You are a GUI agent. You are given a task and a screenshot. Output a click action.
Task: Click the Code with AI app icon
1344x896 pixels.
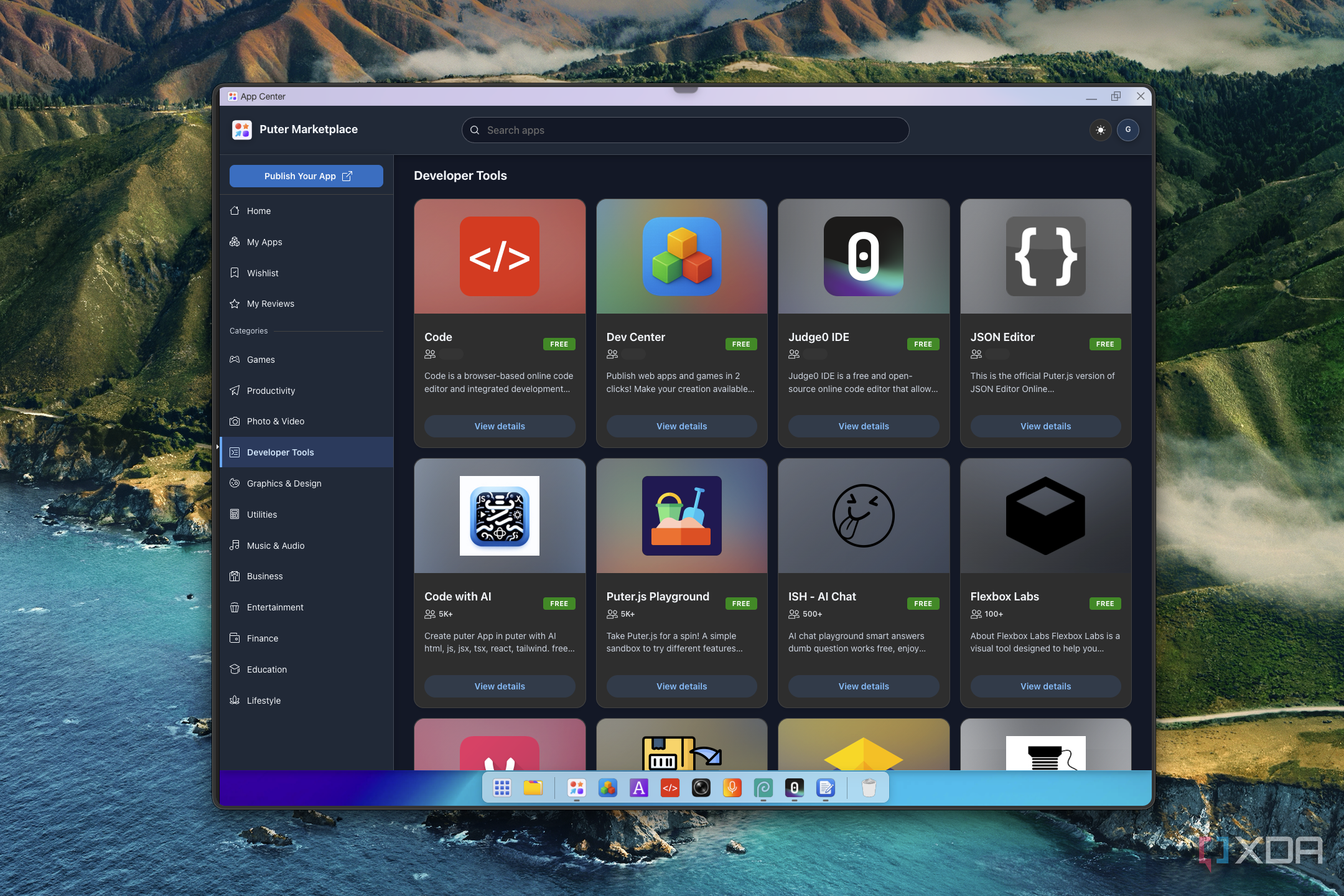click(500, 516)
